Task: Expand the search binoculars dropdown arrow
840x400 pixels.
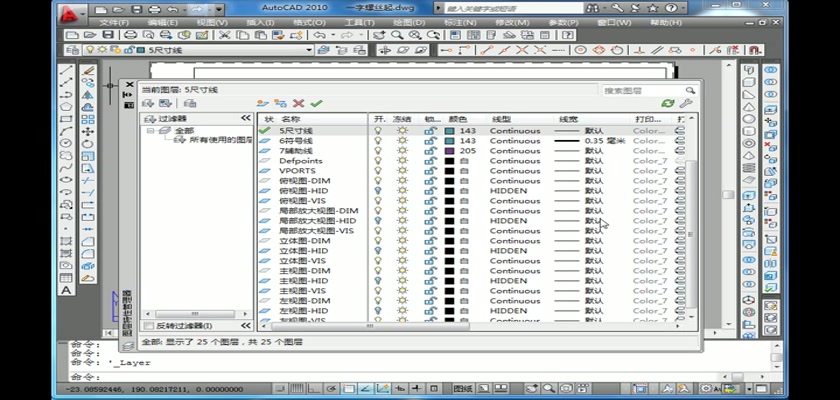Action: (605, 8)
